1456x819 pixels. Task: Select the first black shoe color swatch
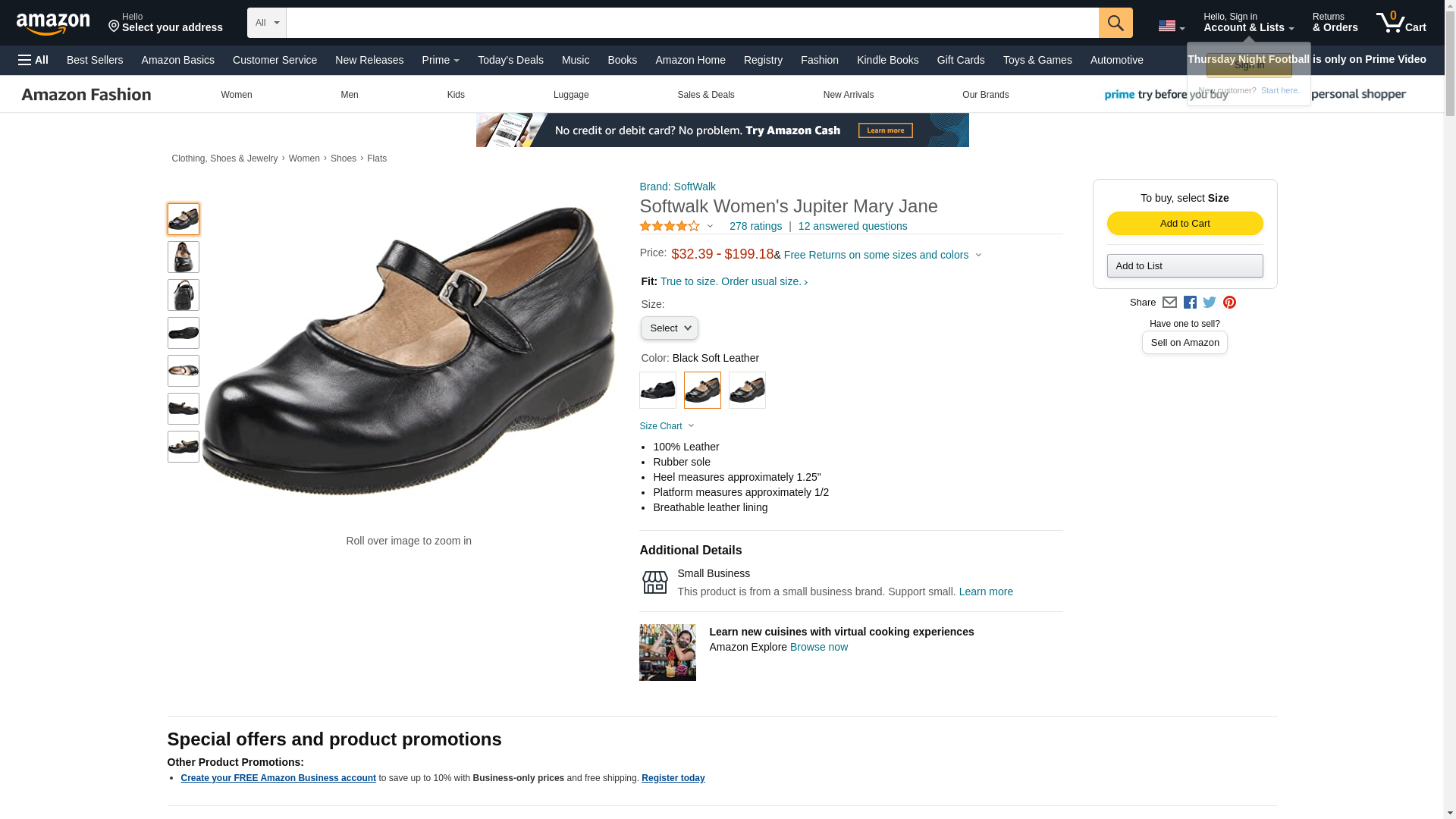click(657, 390)
